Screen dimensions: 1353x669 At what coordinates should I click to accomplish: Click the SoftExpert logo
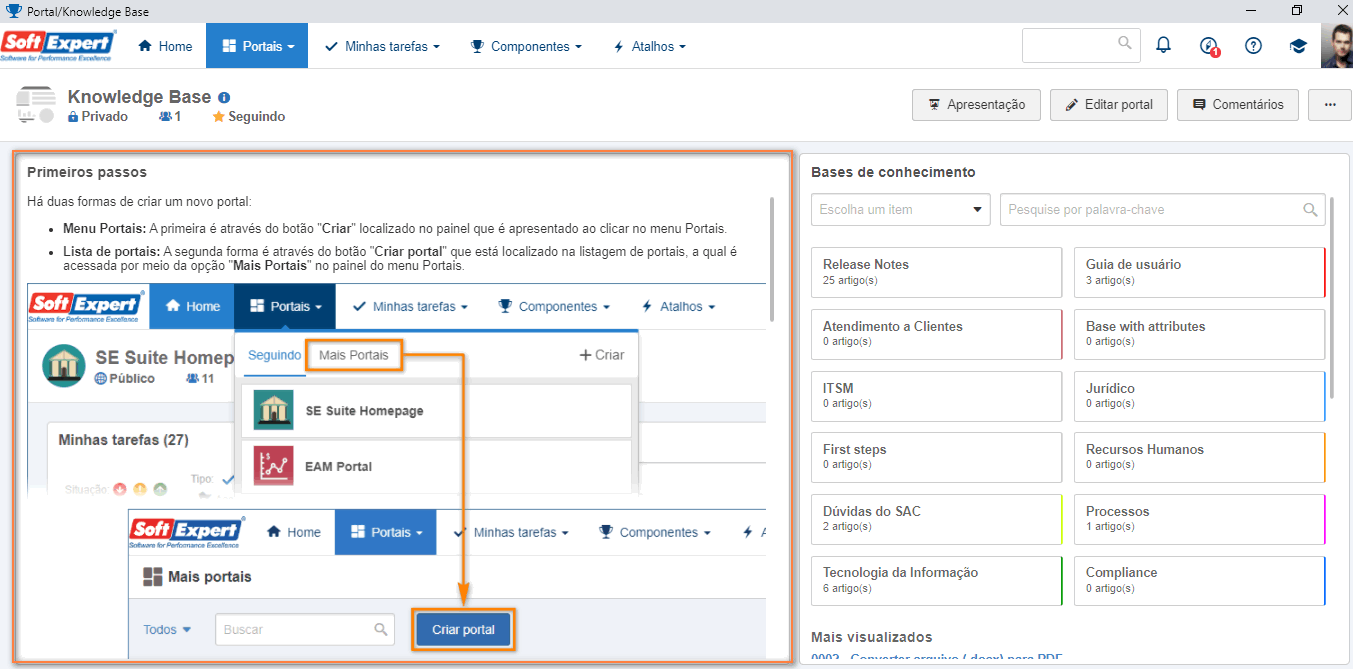click(59, 46)
